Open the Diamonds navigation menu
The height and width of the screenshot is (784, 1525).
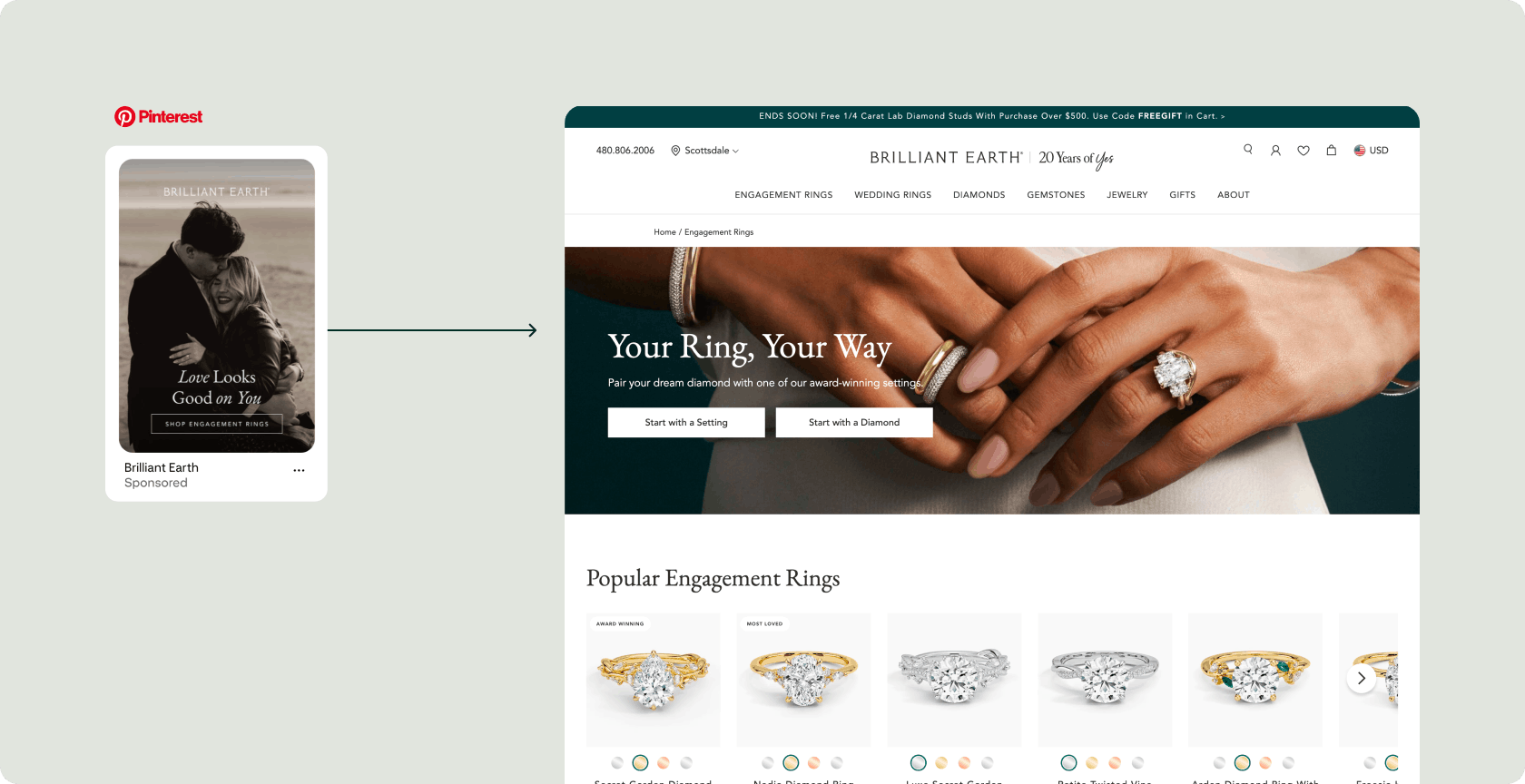pos(979,195)
